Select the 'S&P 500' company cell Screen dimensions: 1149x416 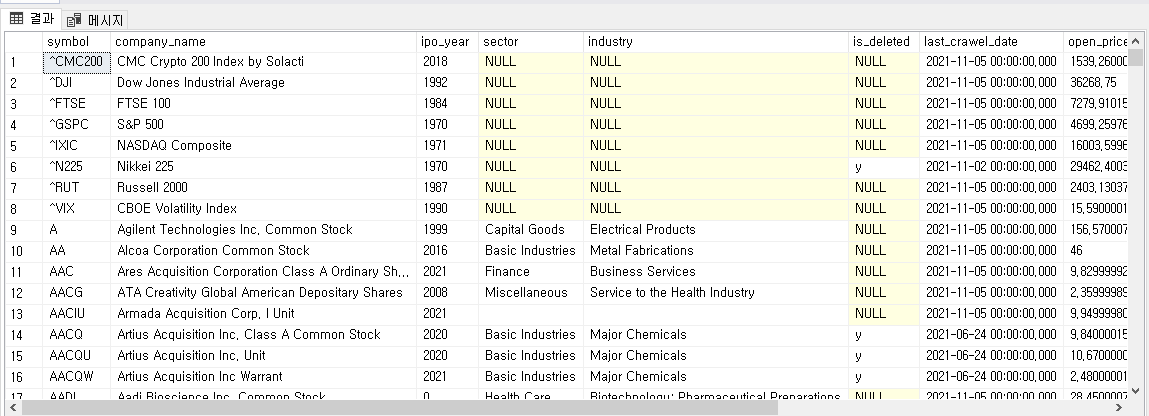264,125
